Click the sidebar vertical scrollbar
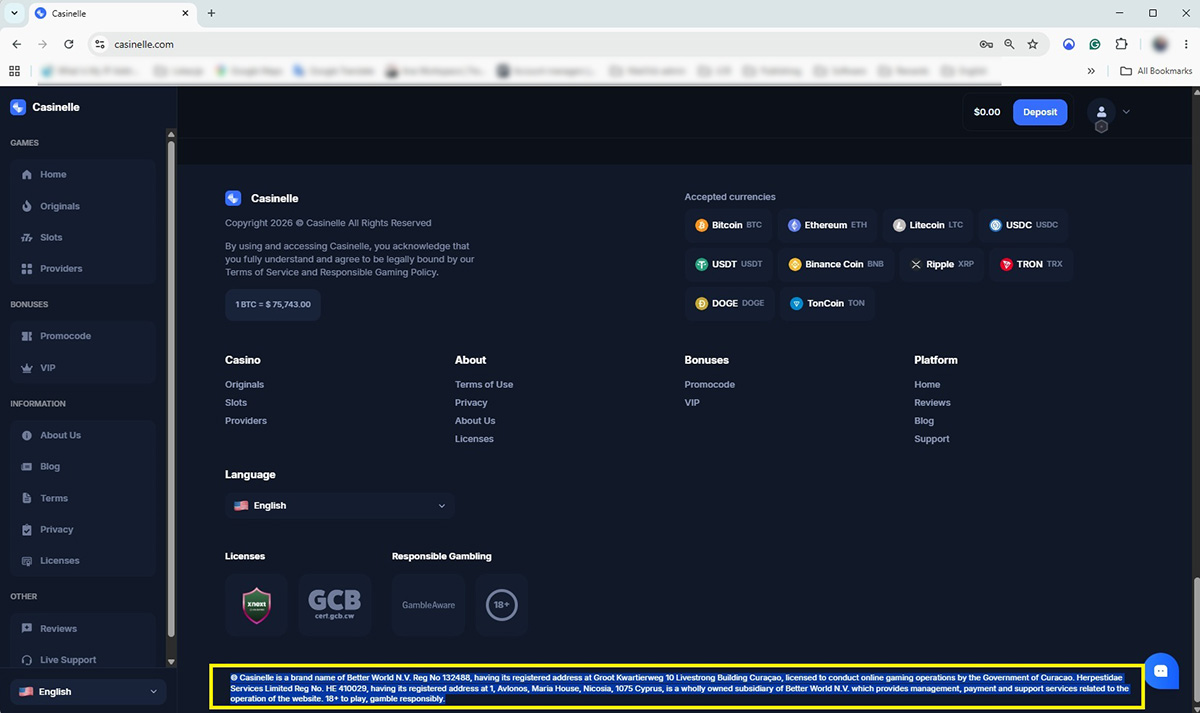 (x=171, y=390)
